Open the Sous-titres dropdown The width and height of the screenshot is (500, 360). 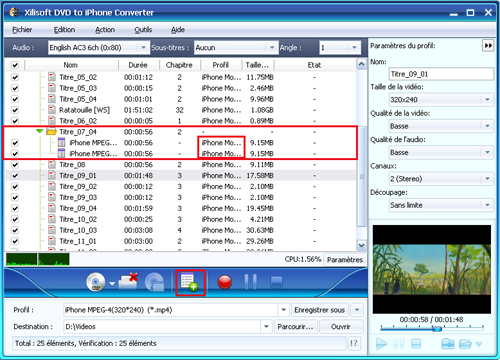(272, 48)
